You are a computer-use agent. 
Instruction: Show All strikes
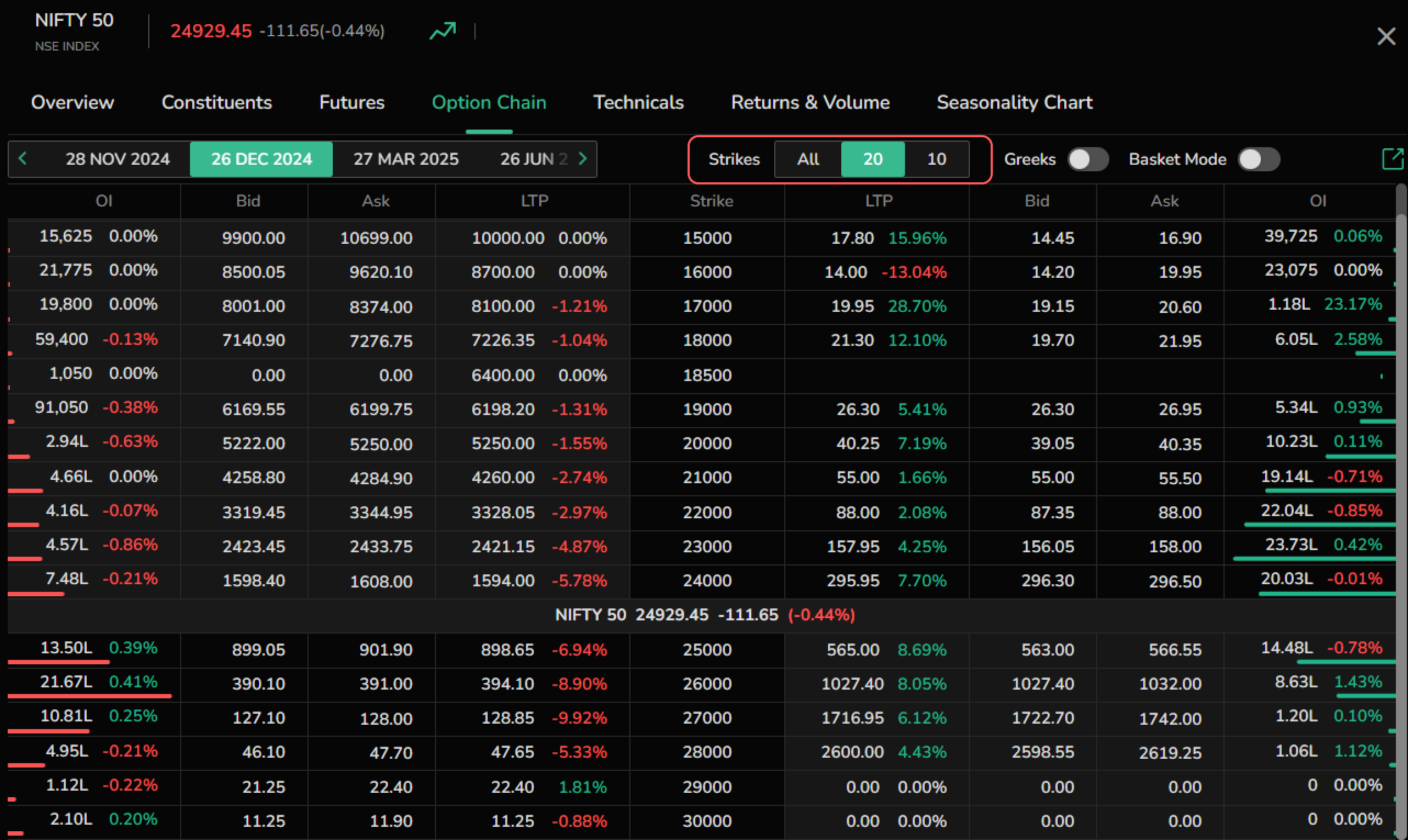click(x=808, y=159)
